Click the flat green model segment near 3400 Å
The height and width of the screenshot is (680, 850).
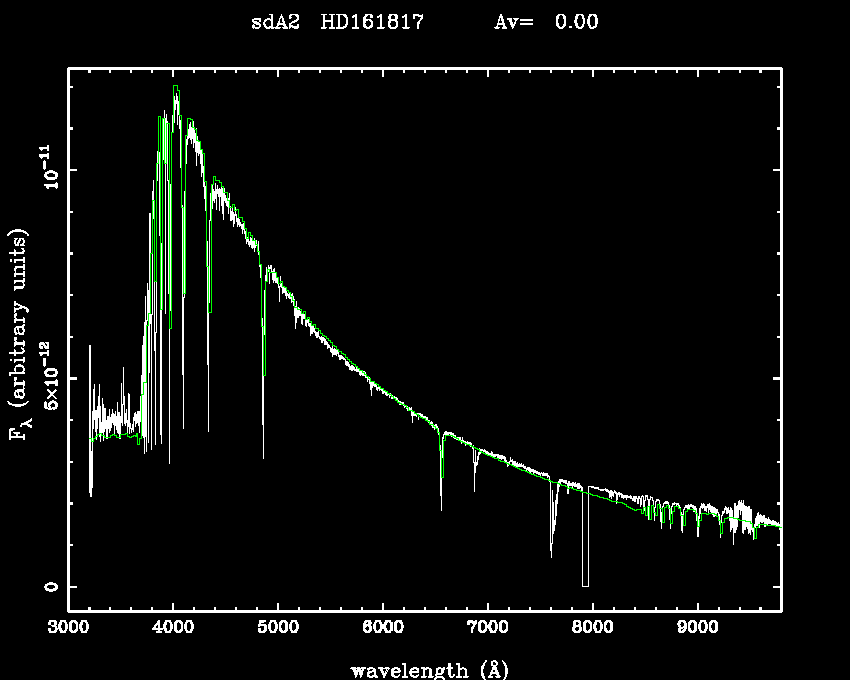[112, 437]
